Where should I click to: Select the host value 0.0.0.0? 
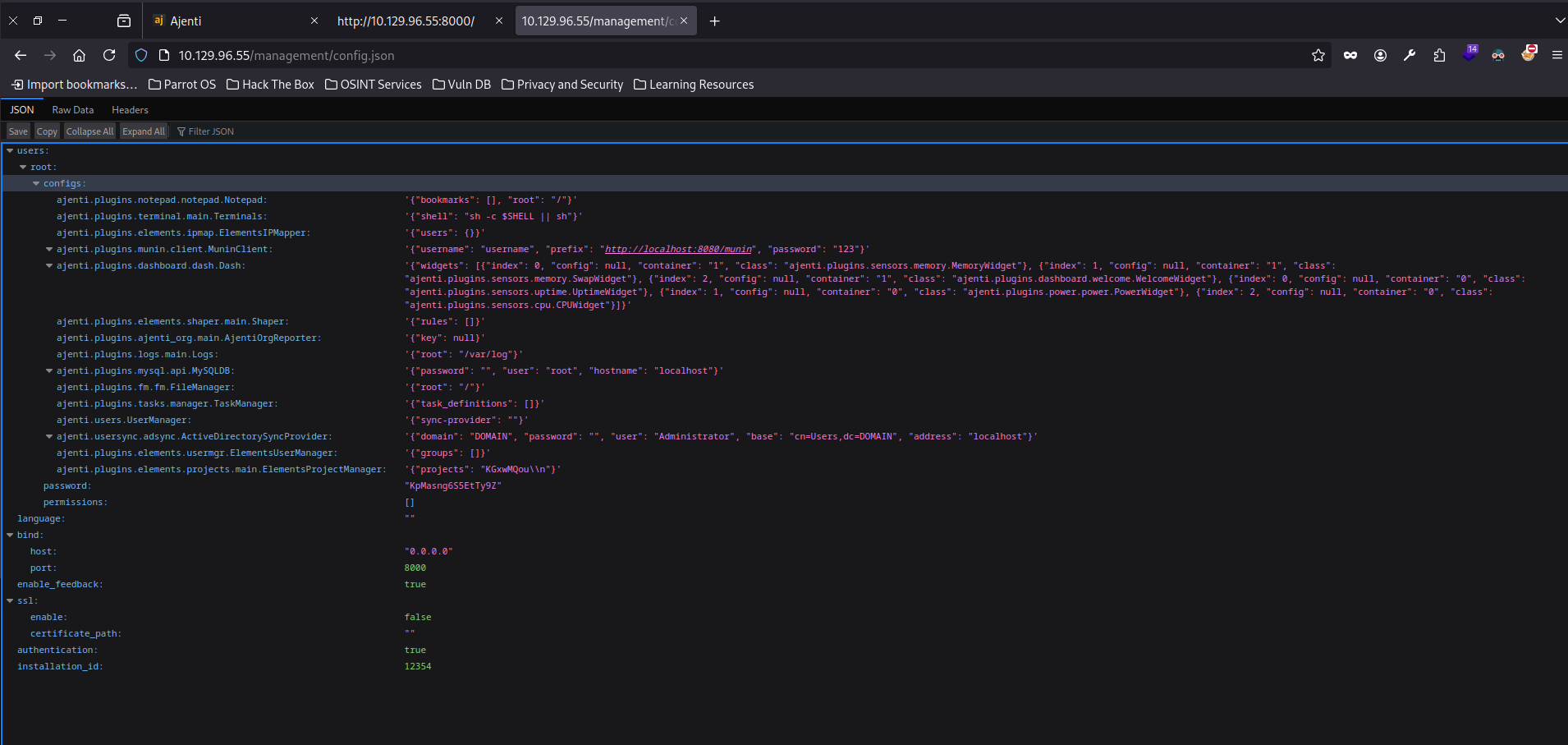[429, 552]
